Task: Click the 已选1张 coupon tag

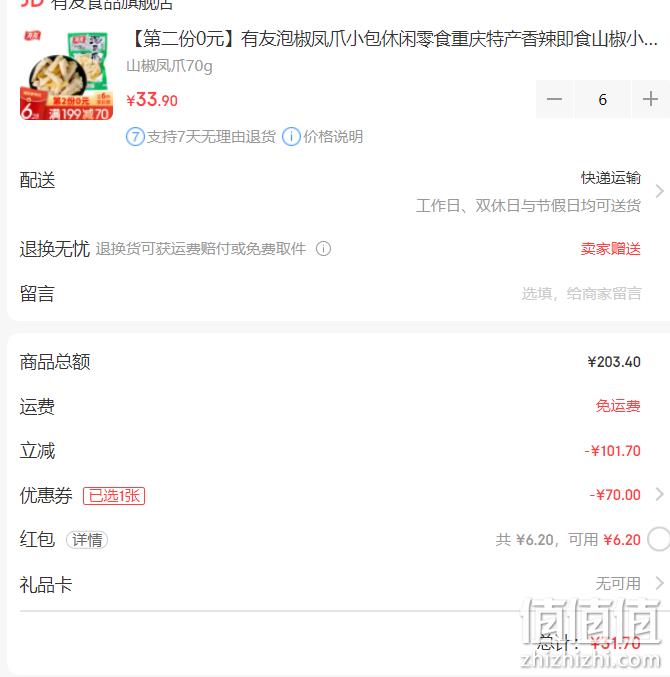Action: tap(114, 496)
